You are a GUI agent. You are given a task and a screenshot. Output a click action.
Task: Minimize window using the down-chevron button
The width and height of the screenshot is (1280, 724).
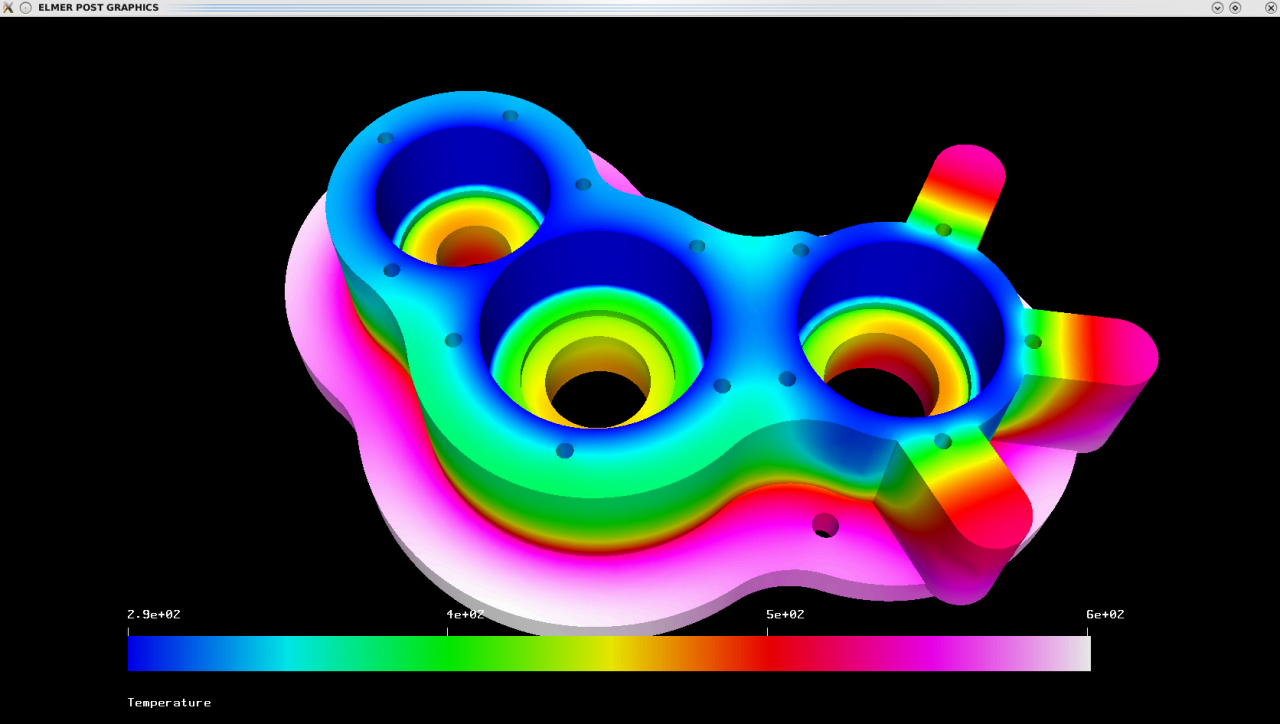click(1217, 7)
